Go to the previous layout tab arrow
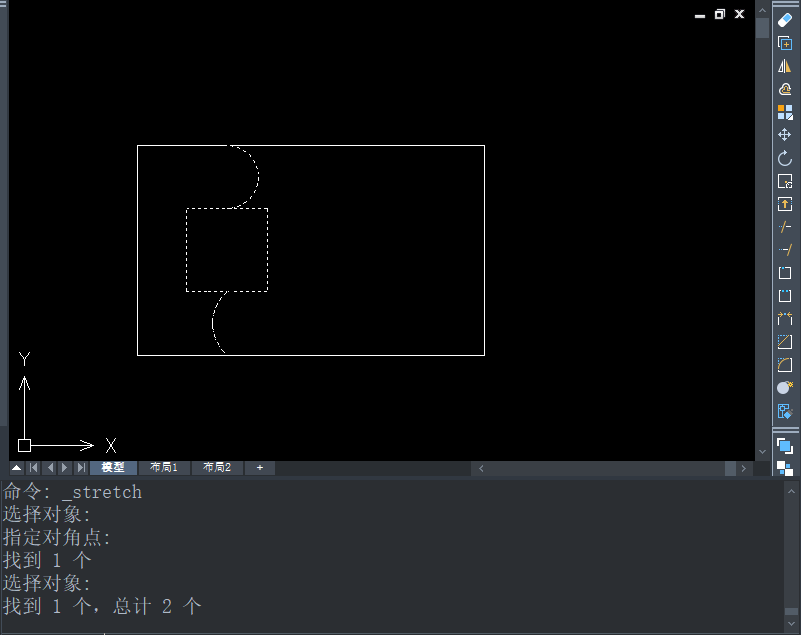The width and height of the screenshot is (801, 635). tap(50, 467)
